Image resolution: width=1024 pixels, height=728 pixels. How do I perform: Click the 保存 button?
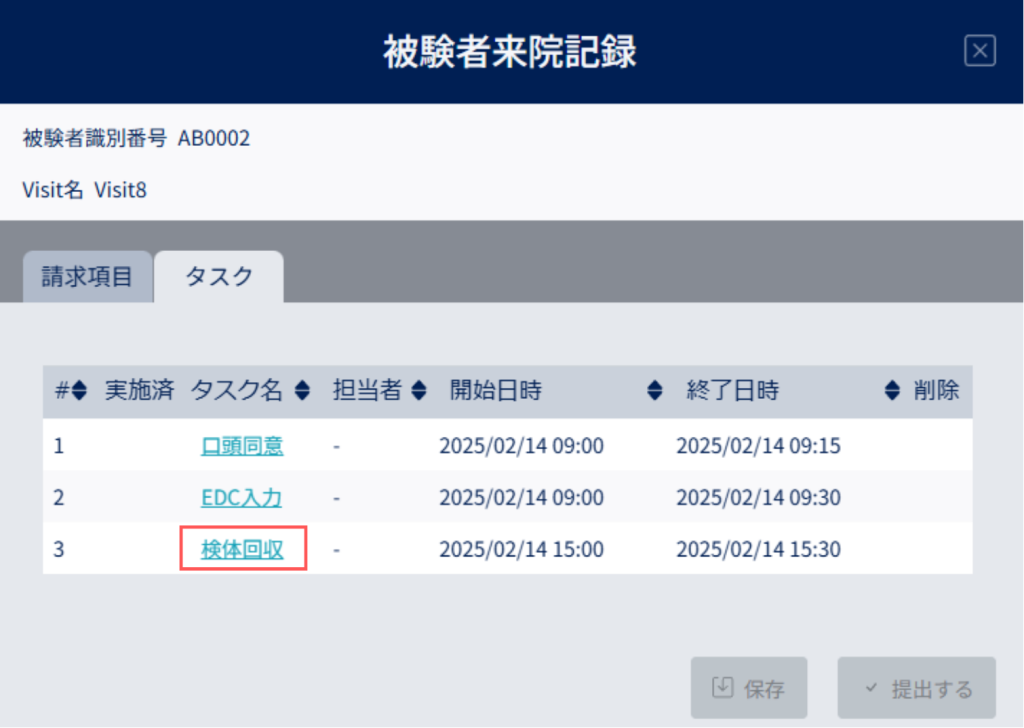click(749, 688)
